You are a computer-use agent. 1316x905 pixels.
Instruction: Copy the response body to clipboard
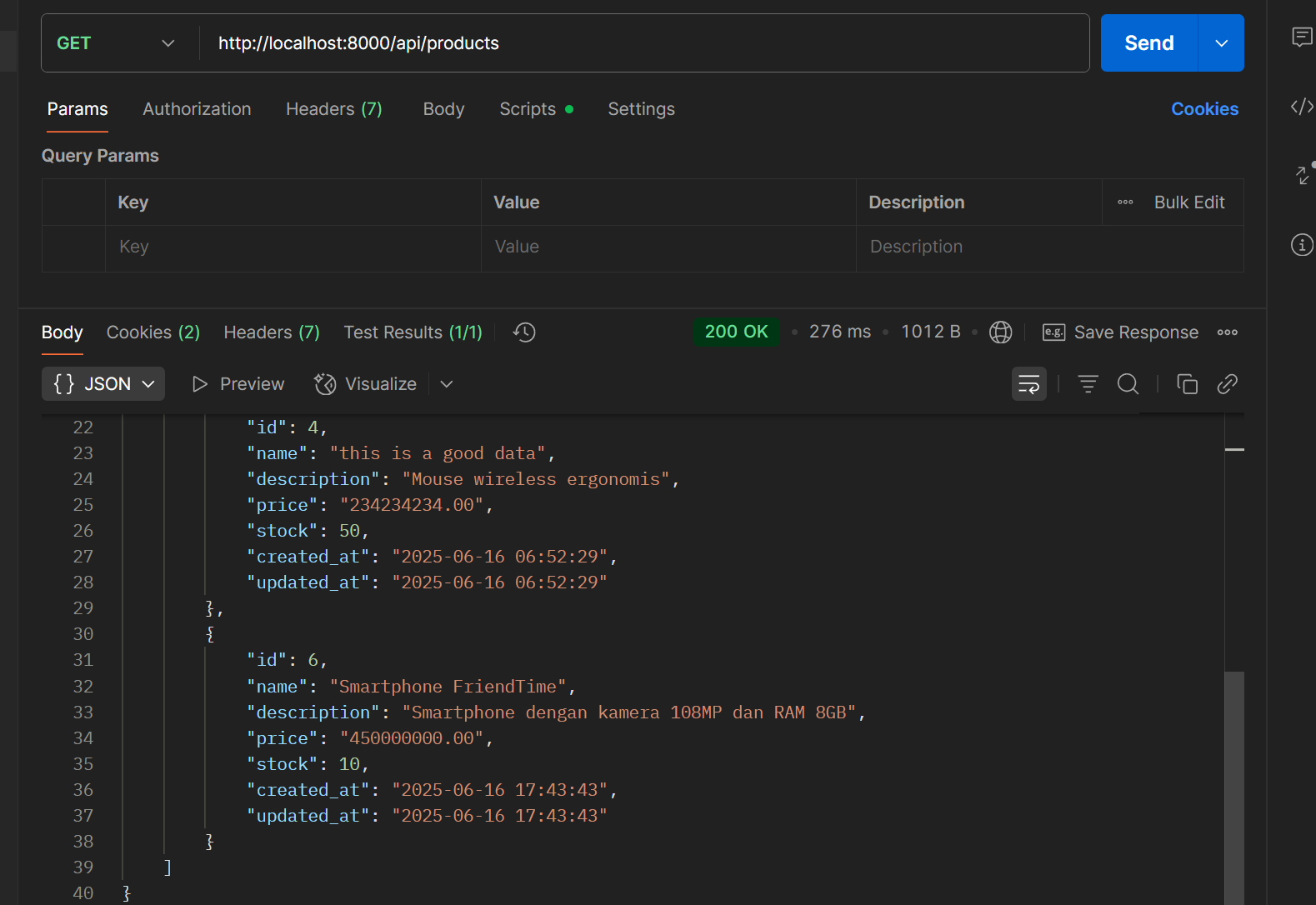click(x=1187, y=384)
